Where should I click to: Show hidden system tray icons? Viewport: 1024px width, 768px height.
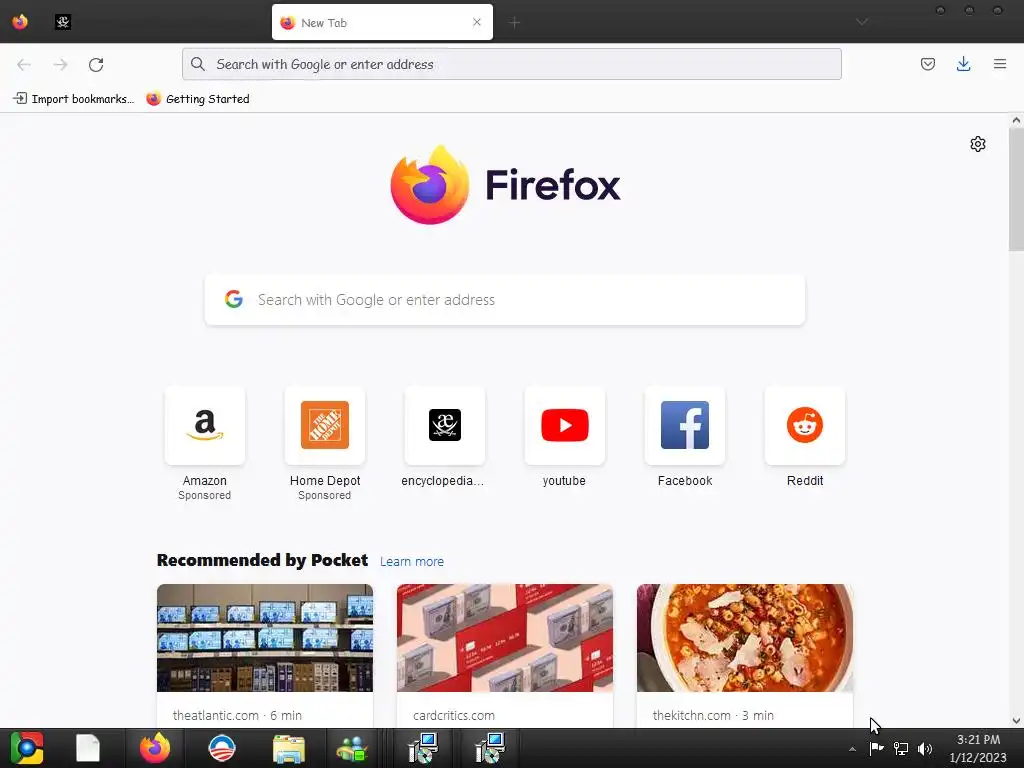pyautogui.click(x=852, y=749)
